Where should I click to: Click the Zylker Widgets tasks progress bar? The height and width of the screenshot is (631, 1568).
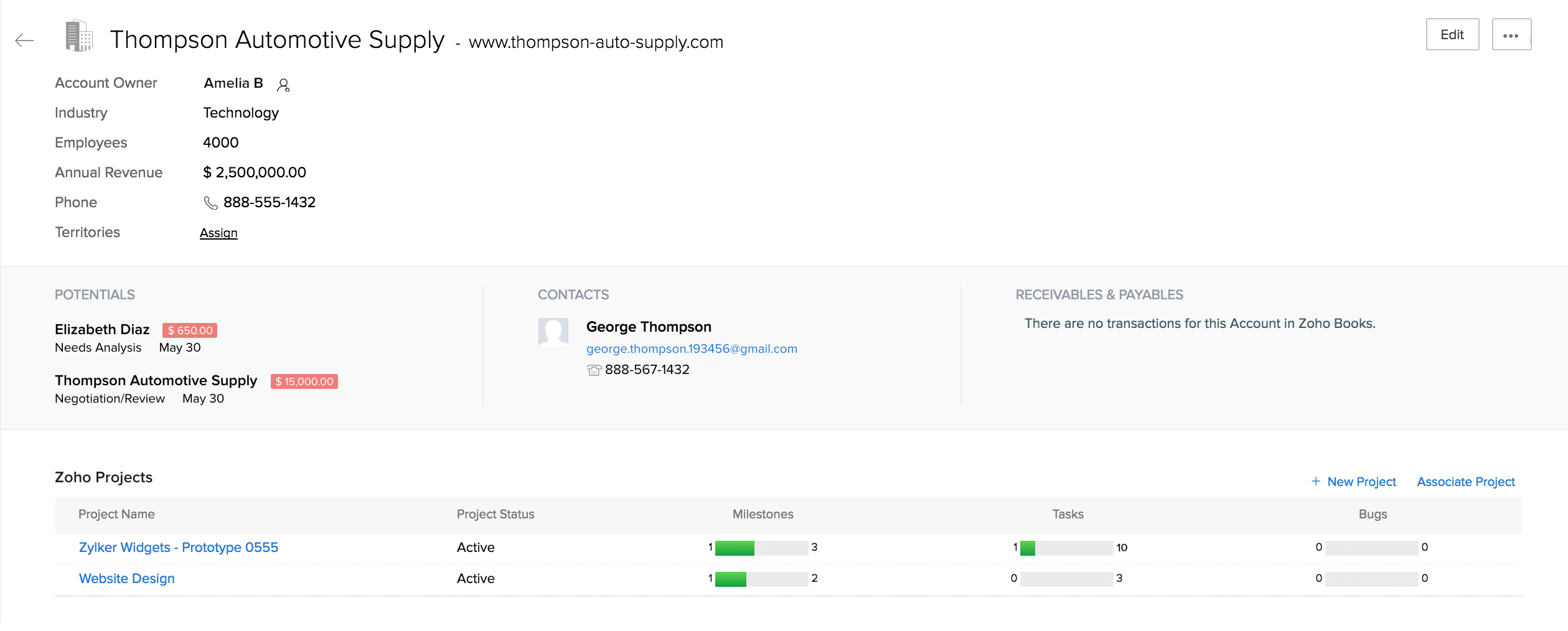coord(1066,548)
